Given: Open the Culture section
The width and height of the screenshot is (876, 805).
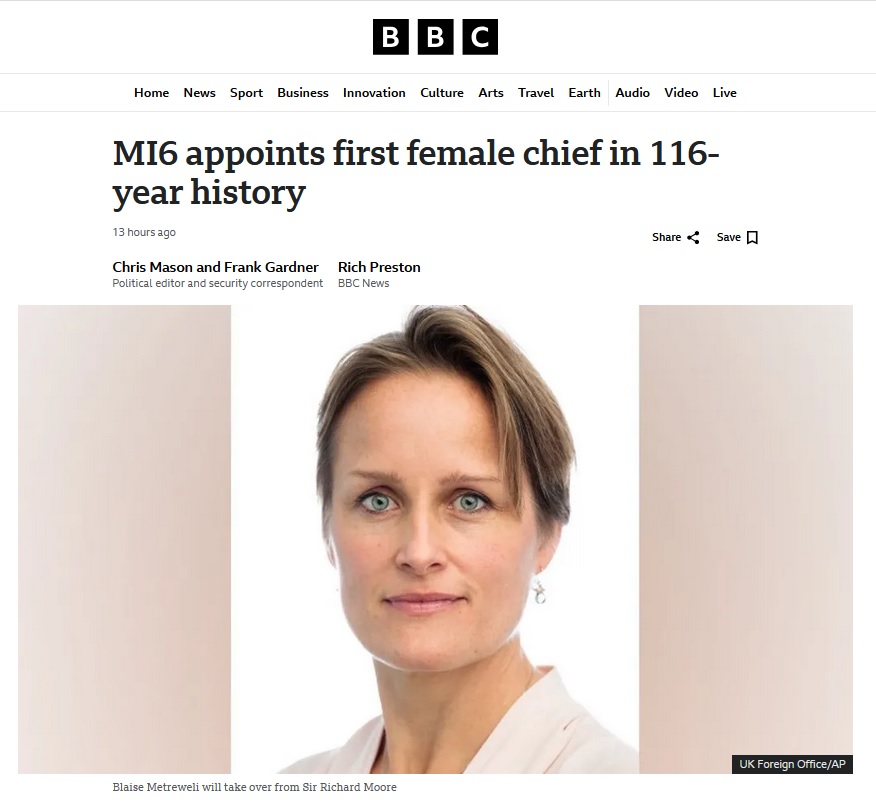Looking at the screenshot, I should pos(442,93).
